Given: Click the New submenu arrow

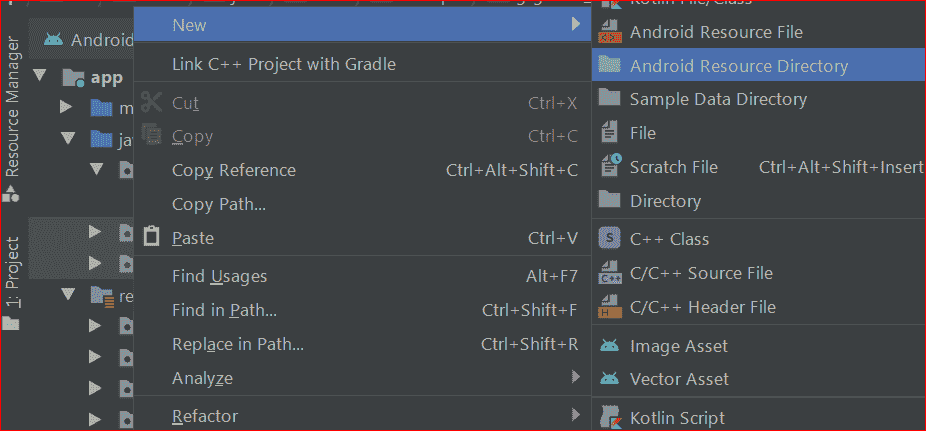Looking at the screenshot, I should (576, 24).
